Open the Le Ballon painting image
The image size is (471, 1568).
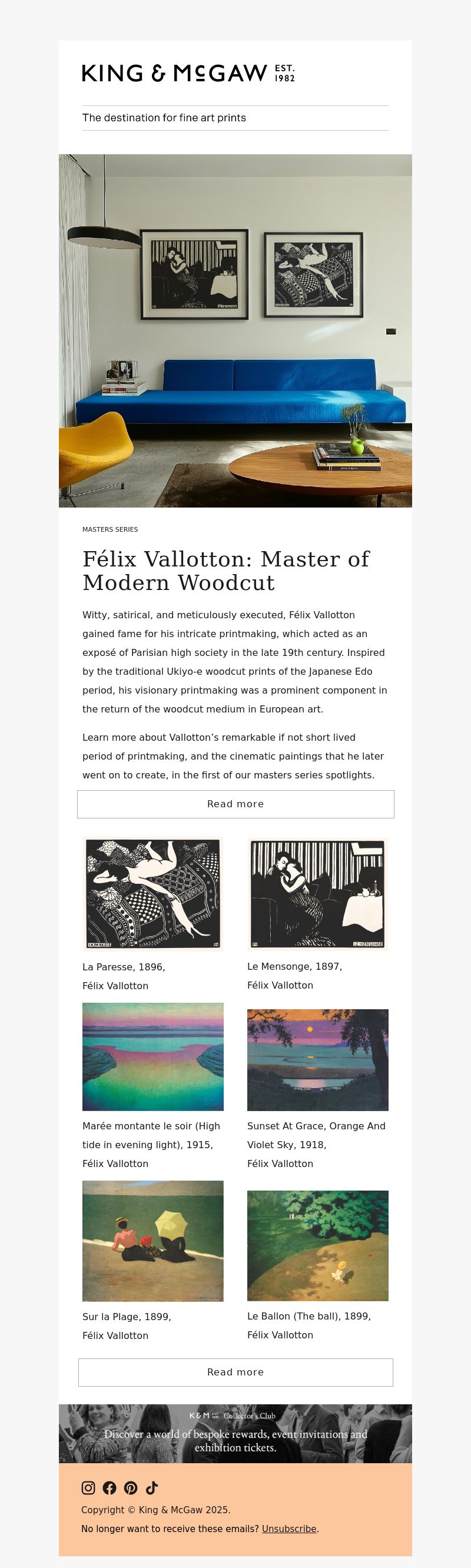pos(318,1245)
